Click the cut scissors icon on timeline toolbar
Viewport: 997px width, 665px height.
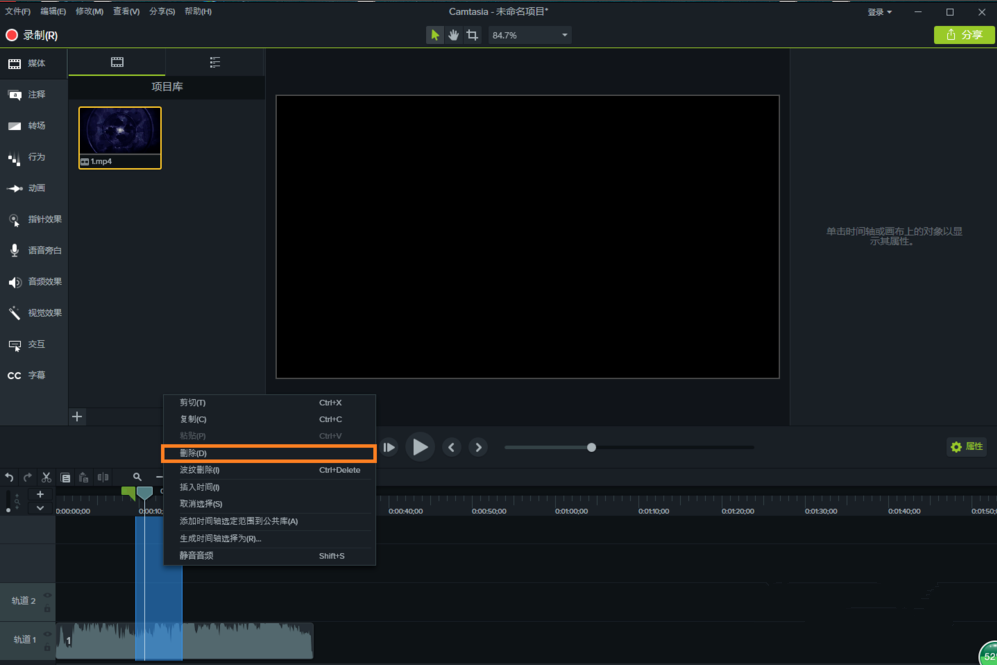point(46,478)
